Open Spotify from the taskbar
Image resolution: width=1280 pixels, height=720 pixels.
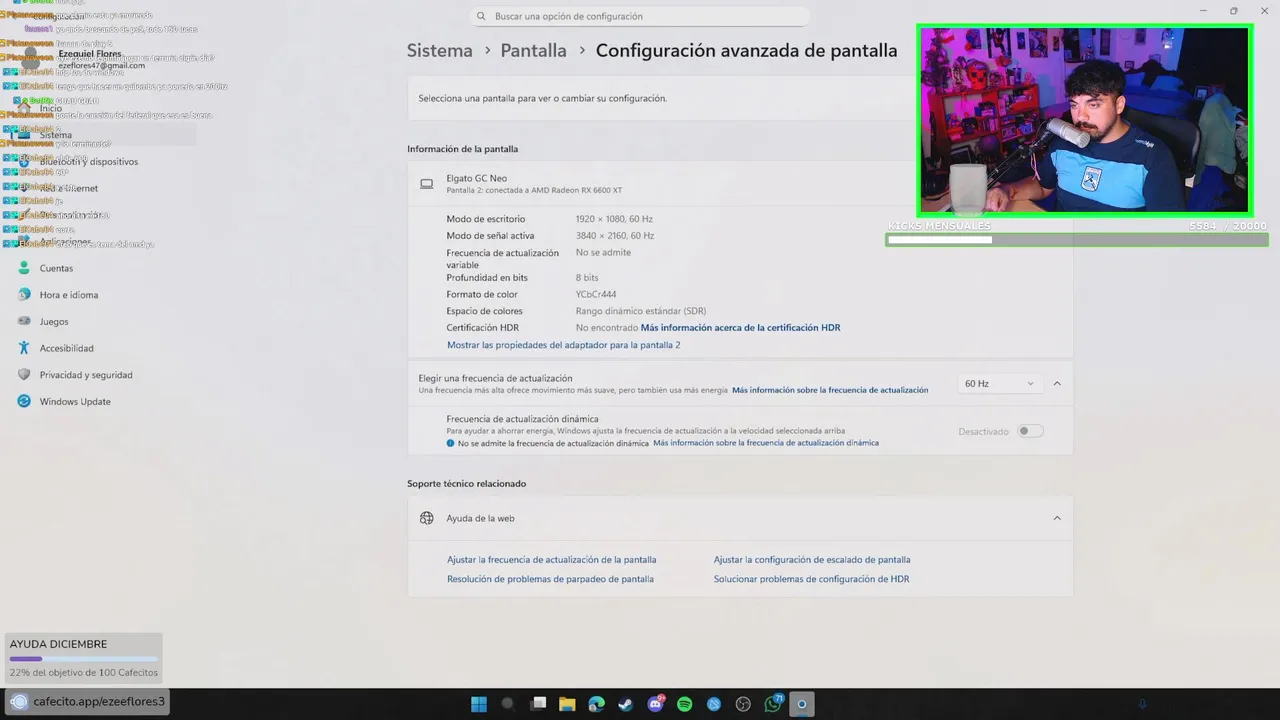click(685, 704)
